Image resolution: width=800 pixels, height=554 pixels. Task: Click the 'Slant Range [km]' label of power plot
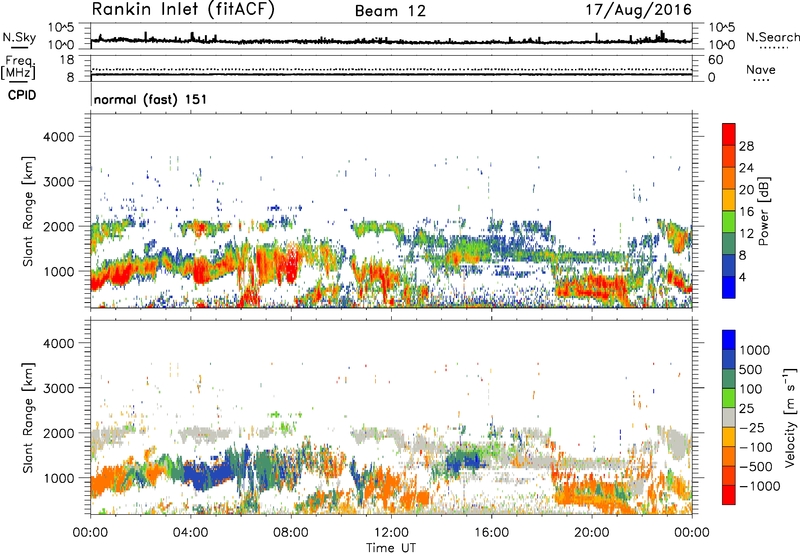tap(28, 211)
